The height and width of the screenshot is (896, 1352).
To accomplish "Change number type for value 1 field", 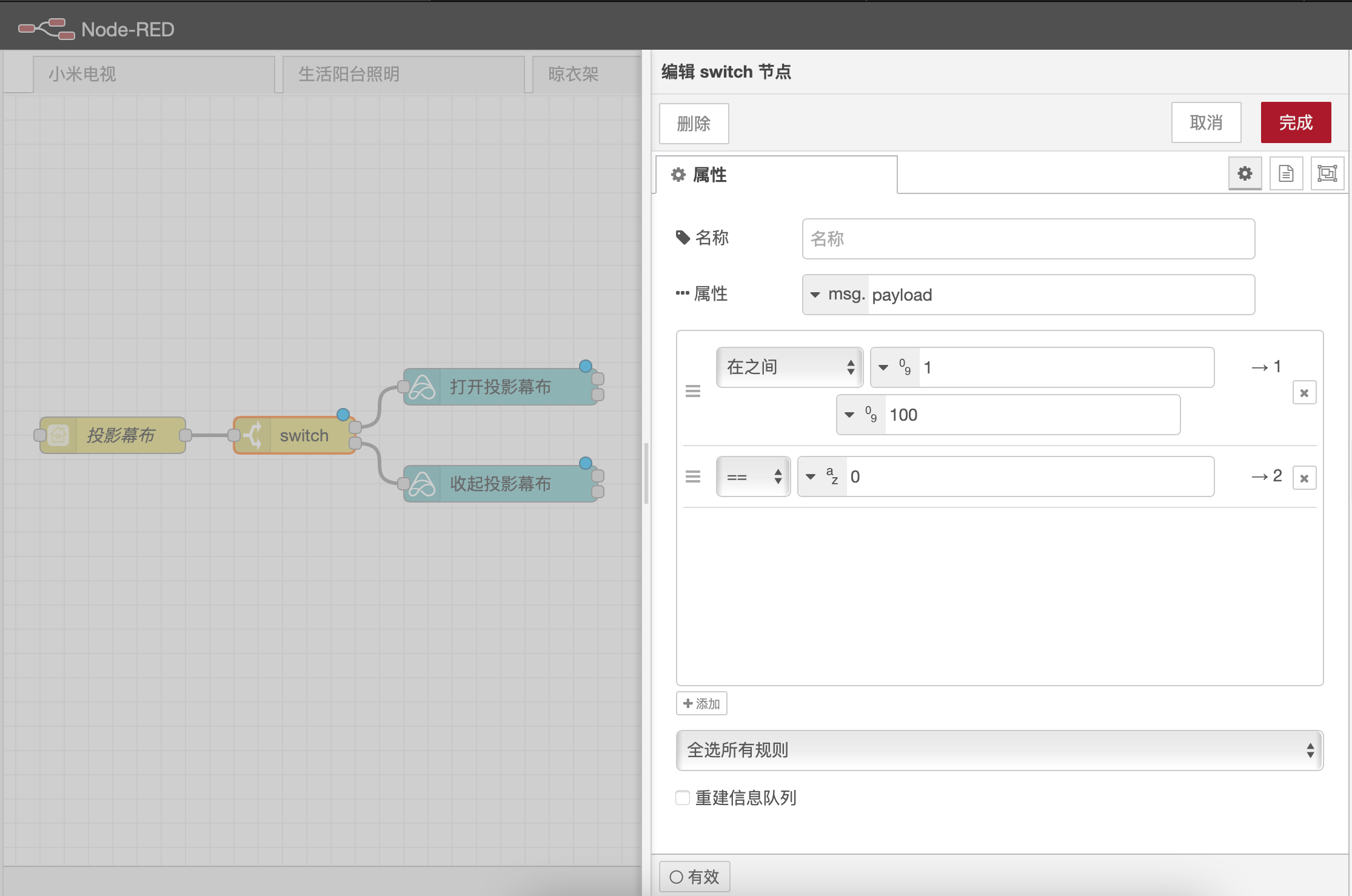I will click(x=895, y=367).
